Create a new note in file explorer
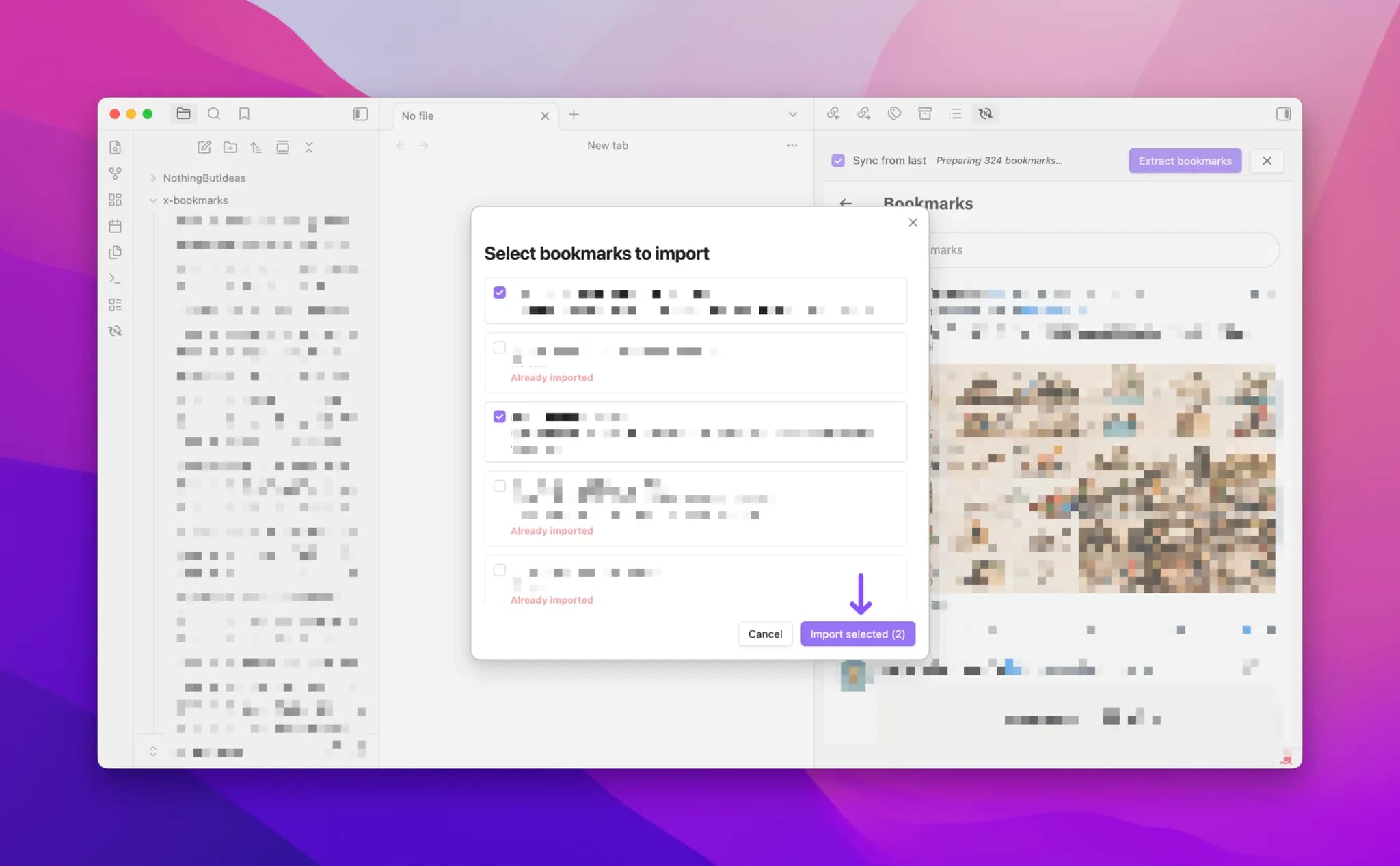Screen dimensions: 1400x866 [204, 148]
